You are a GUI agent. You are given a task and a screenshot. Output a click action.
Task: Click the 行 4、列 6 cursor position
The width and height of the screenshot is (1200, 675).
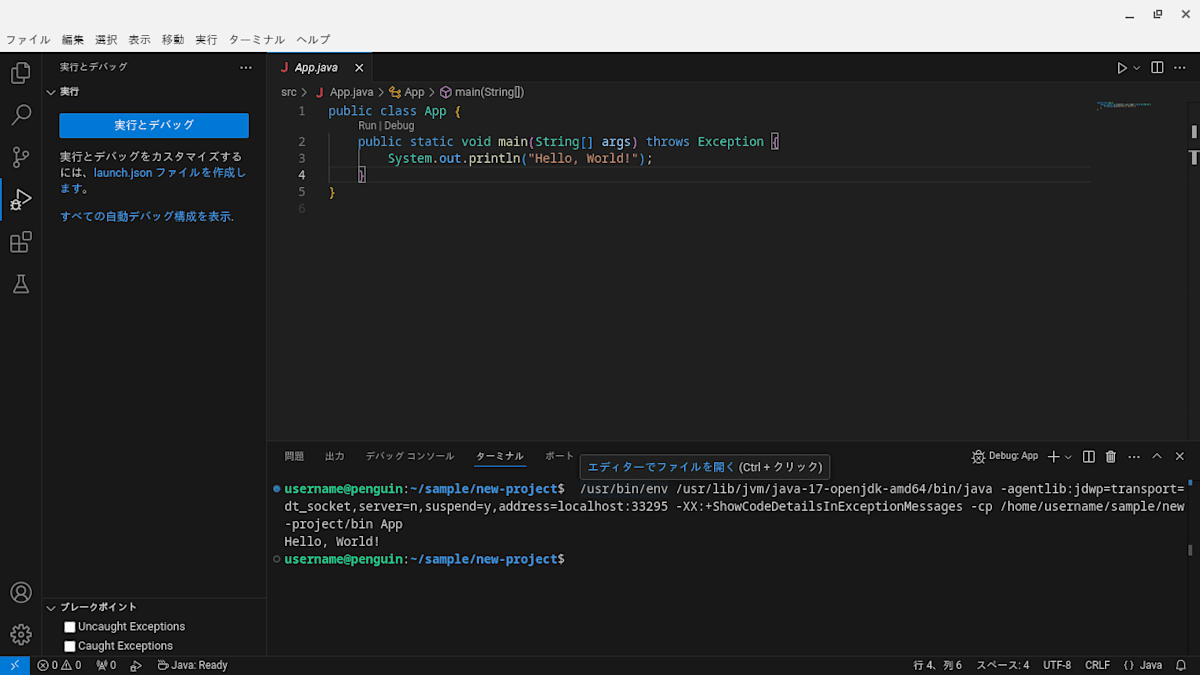pos(937,665)
